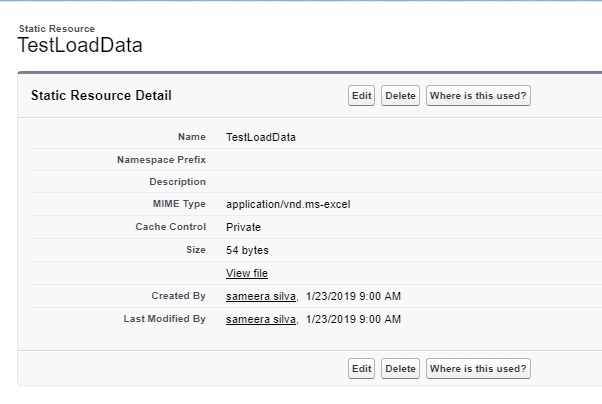The image size is (602, 404).
Task: Click the Edit button below the details
Action: [361, 369]
